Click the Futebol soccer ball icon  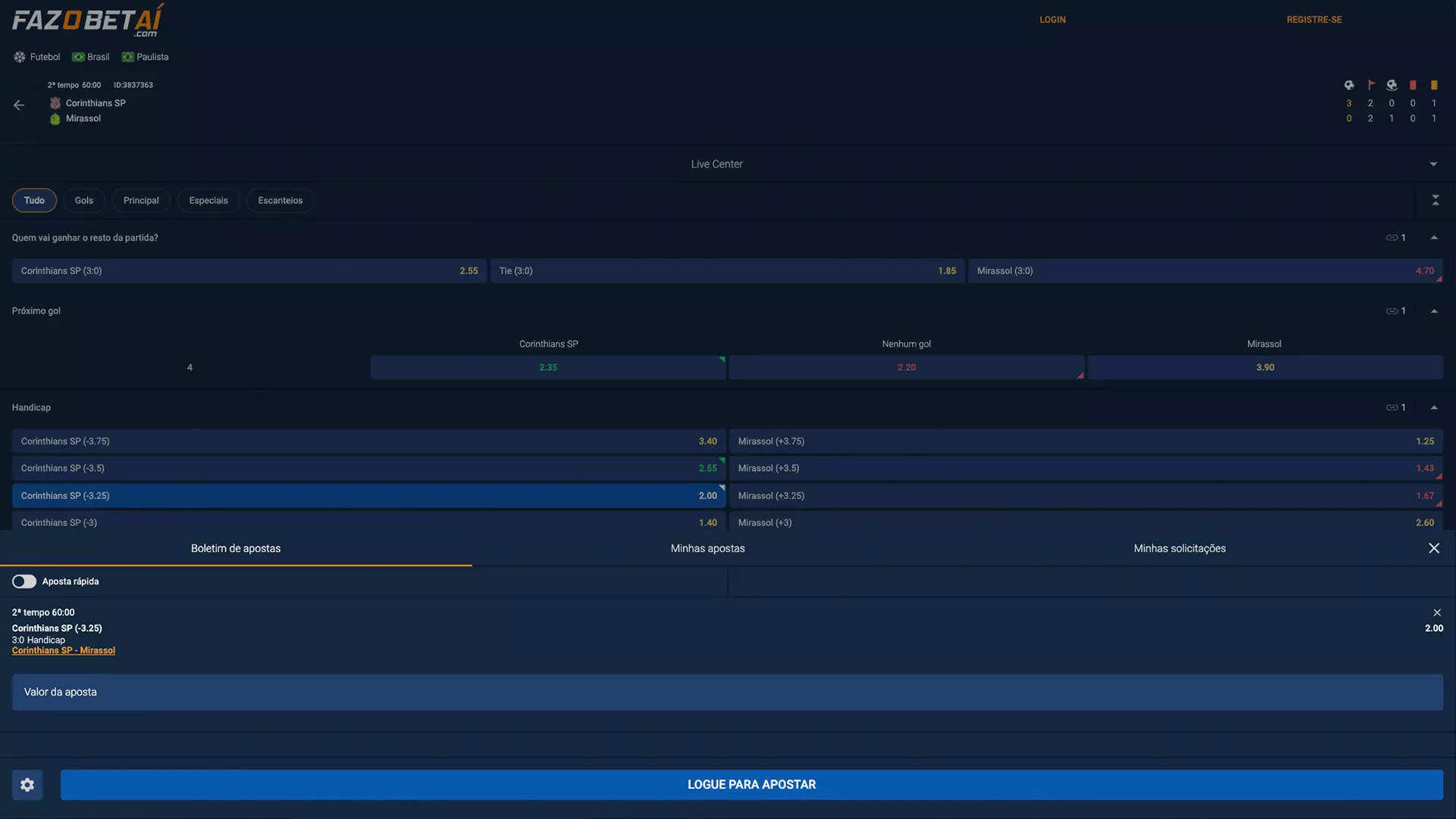(x=20, y=57)
